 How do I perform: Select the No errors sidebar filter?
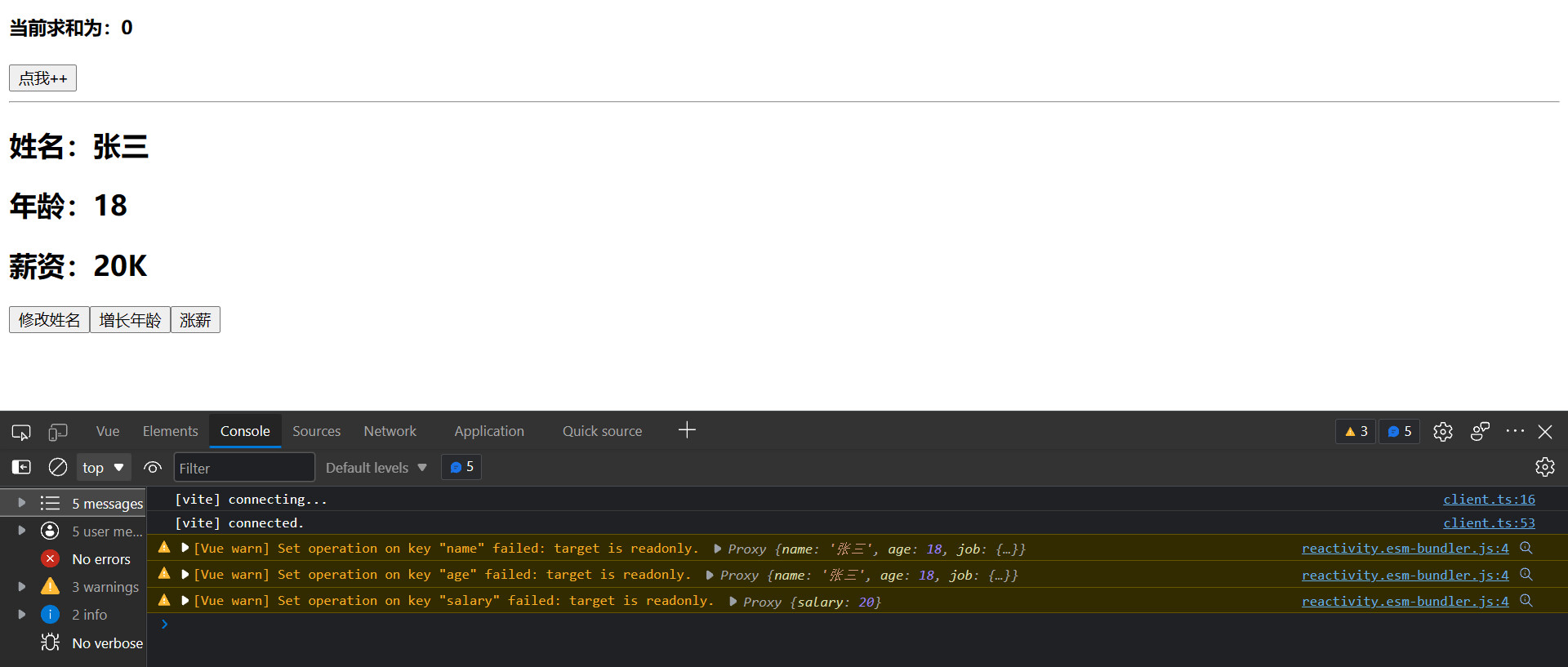(x=73, y=559)
